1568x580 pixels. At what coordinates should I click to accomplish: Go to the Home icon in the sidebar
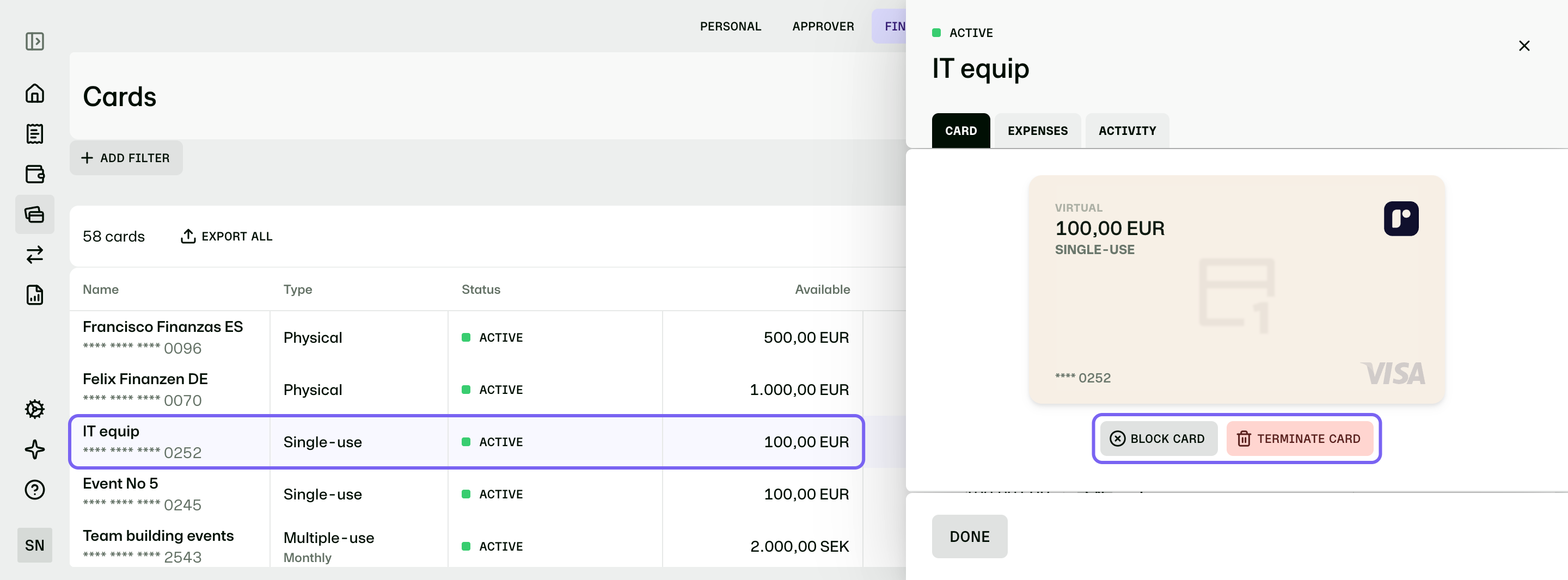click(35, 93)
